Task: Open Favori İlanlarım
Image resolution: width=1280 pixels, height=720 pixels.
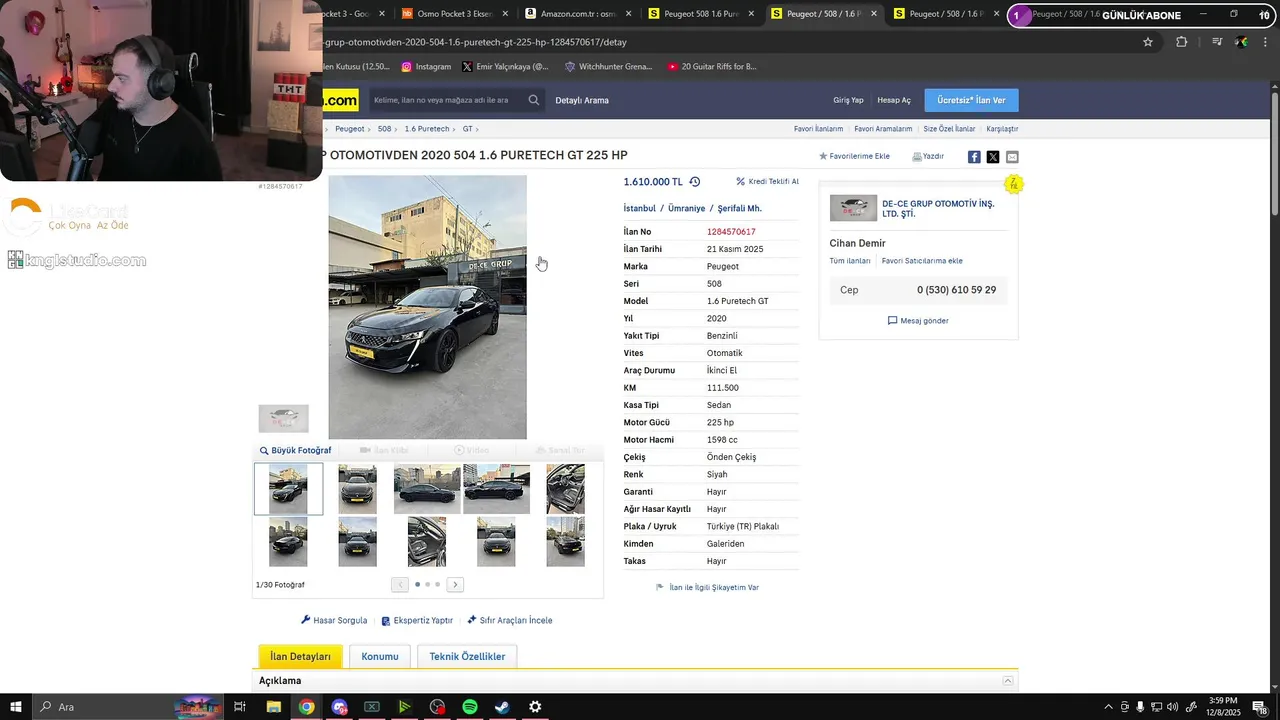Action: point(818,129)
